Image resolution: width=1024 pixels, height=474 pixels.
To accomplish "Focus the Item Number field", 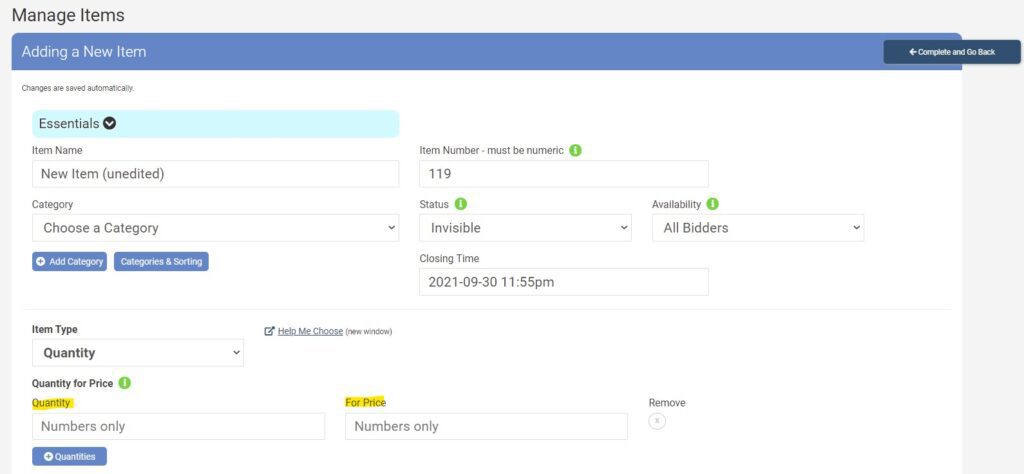I will [x=563, y=174].
